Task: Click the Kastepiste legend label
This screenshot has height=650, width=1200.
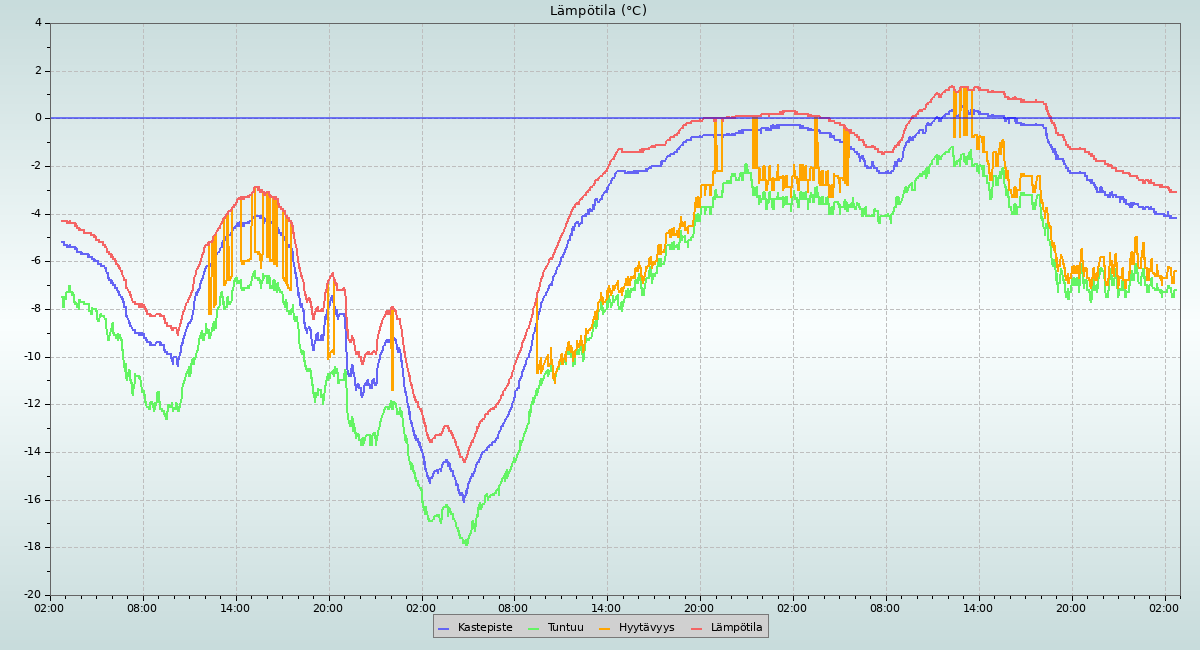Action: (485, 628)
